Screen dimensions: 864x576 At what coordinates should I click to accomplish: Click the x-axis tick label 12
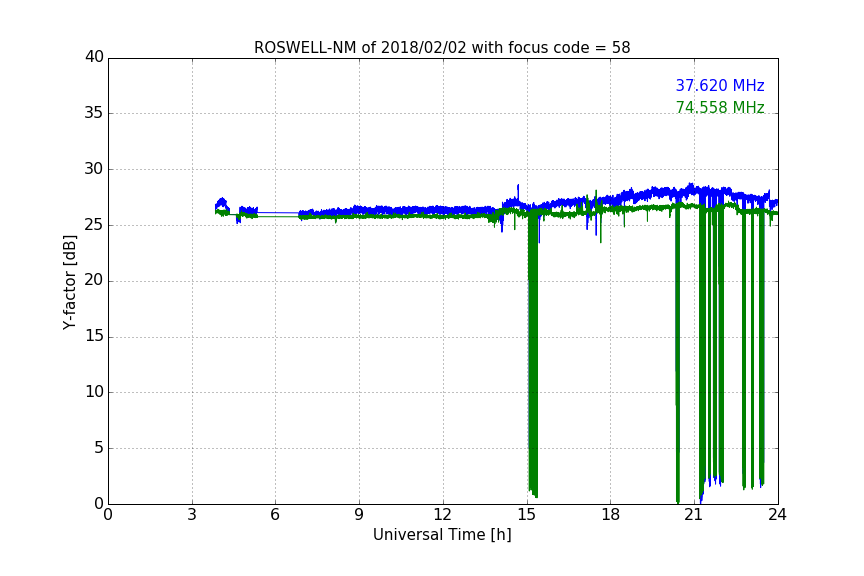tap(443, 515)
